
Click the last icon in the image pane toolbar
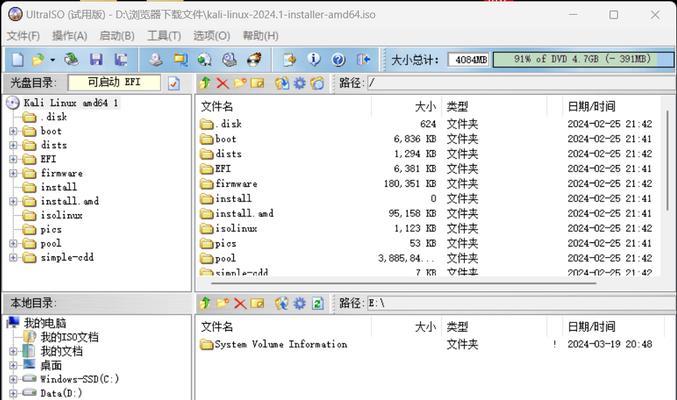[x=317, y=83]
